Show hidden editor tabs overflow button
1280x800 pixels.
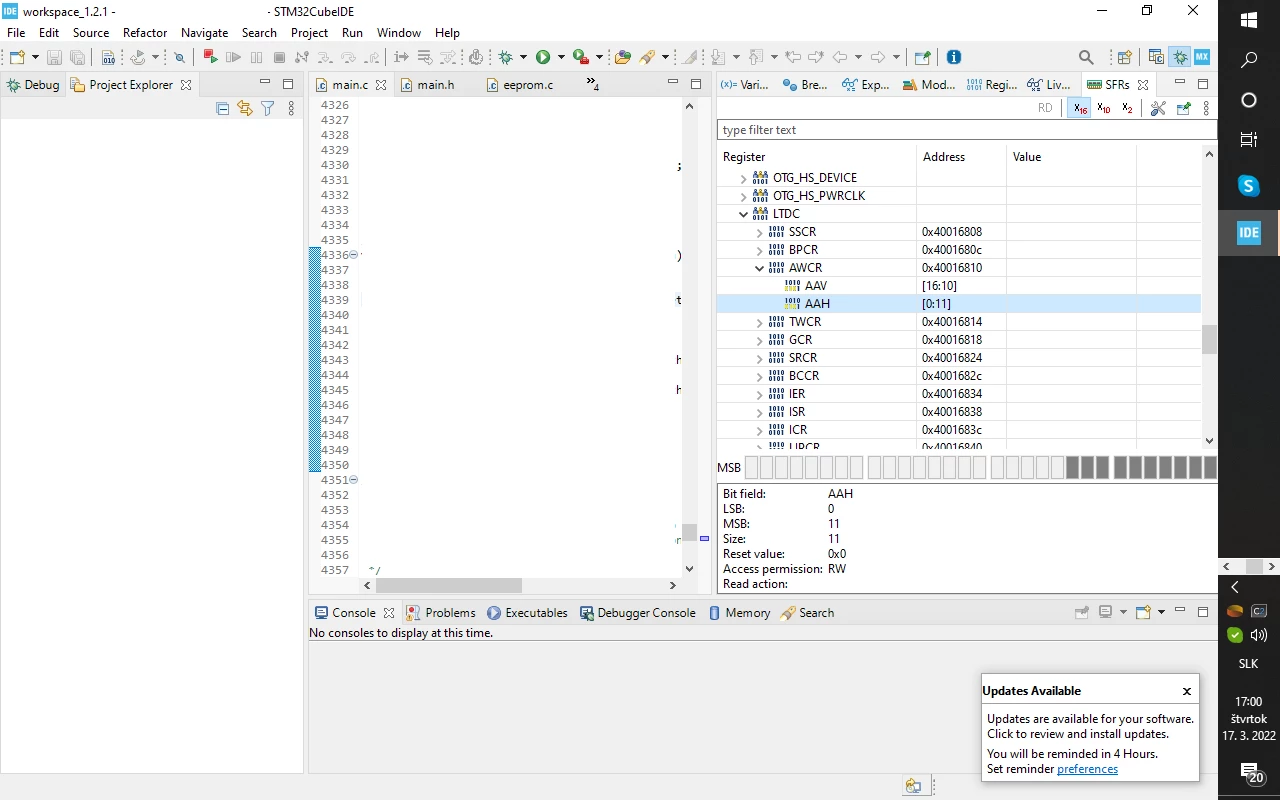592,84
